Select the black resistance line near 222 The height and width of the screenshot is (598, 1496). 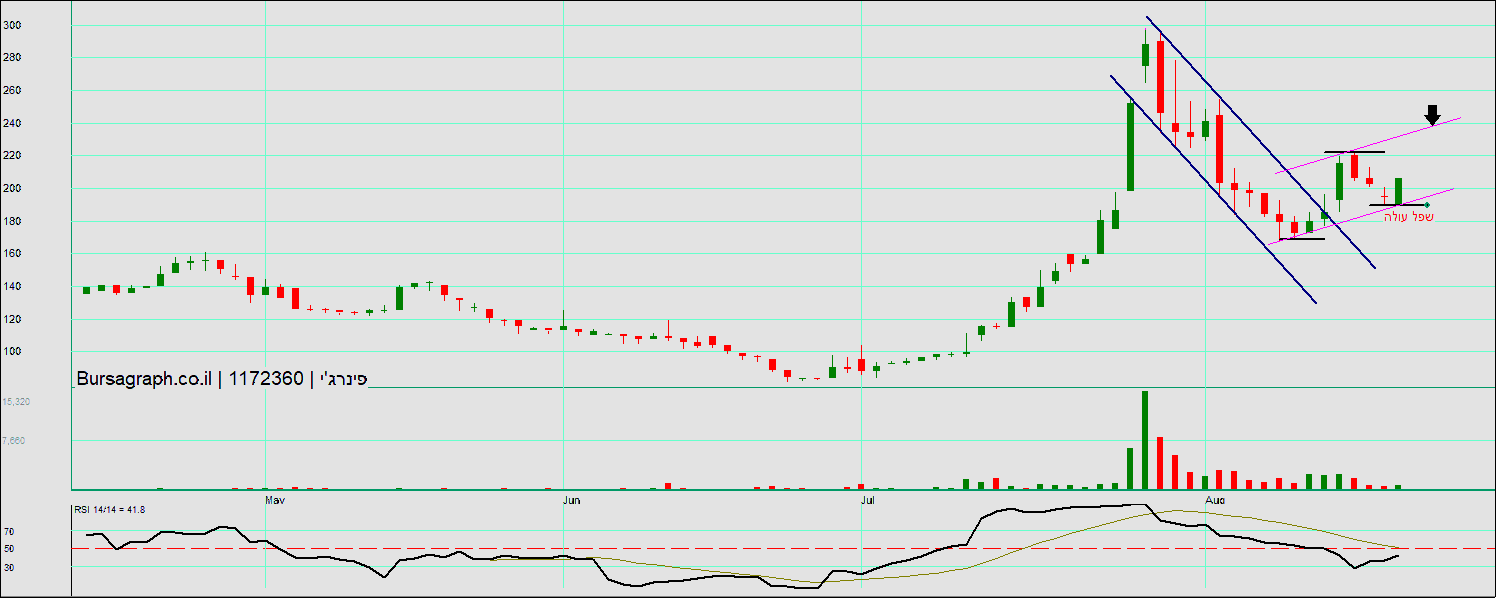coord(1354,152)
